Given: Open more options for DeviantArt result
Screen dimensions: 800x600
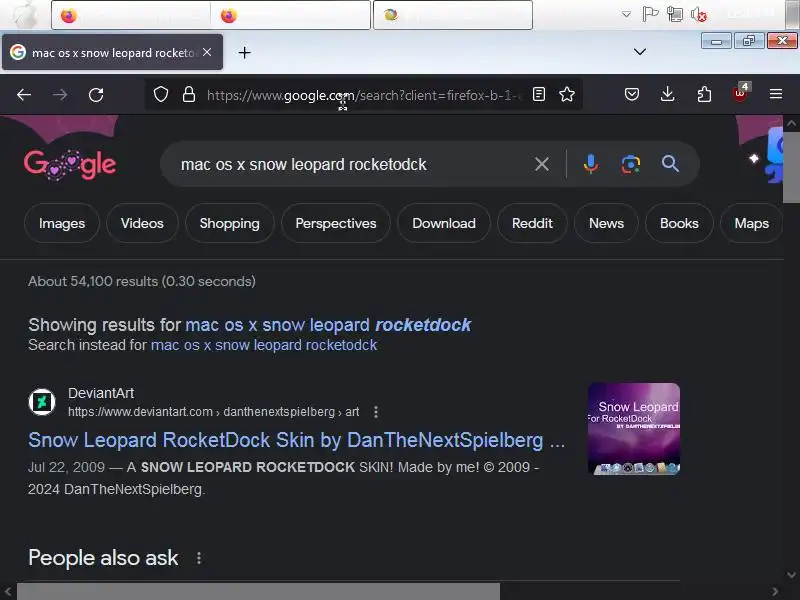Looking at the screenshot, I should pyautogui.click(x=376, y=412).
